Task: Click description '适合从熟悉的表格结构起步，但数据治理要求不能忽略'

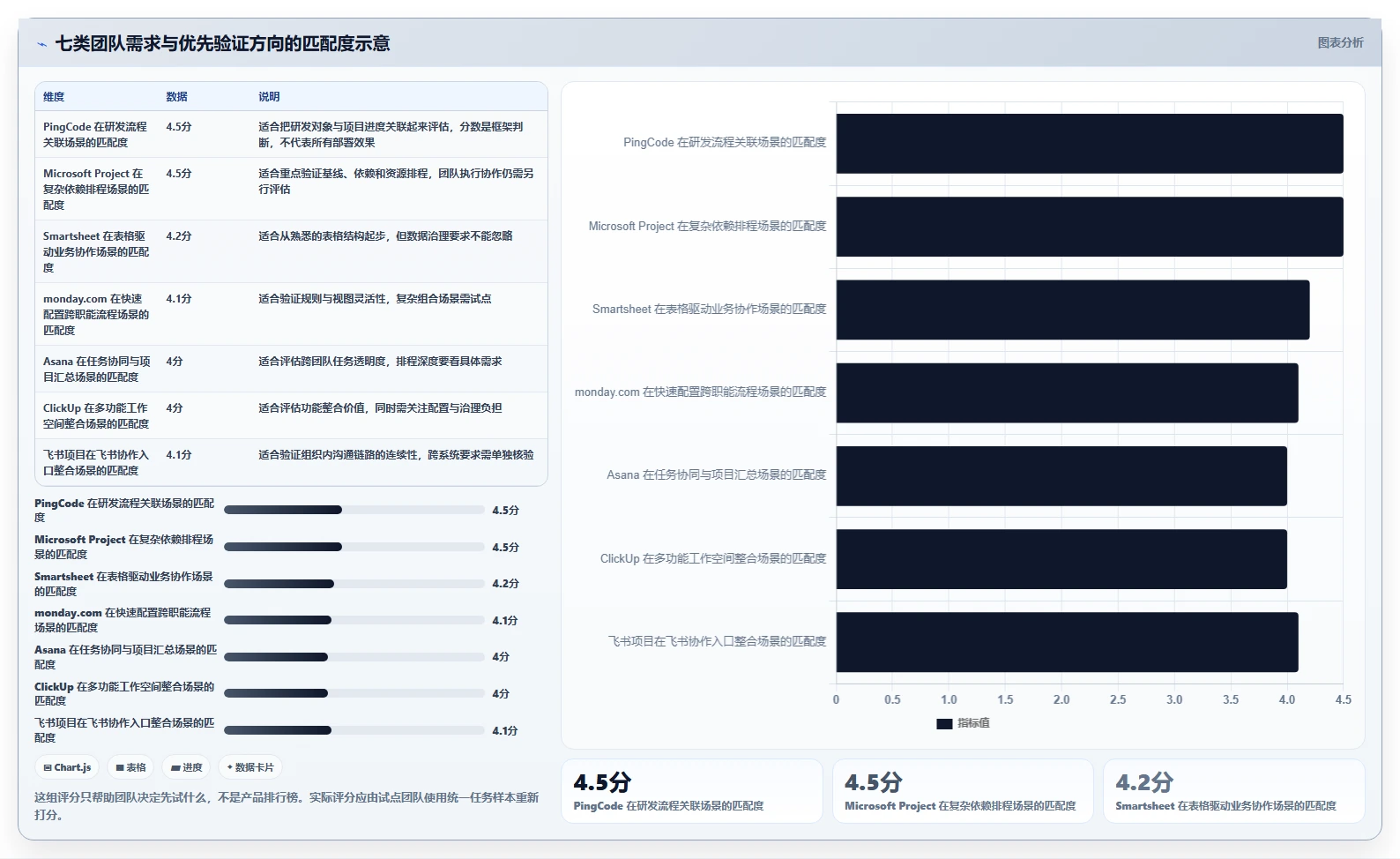Action: [x=385, y=236]
